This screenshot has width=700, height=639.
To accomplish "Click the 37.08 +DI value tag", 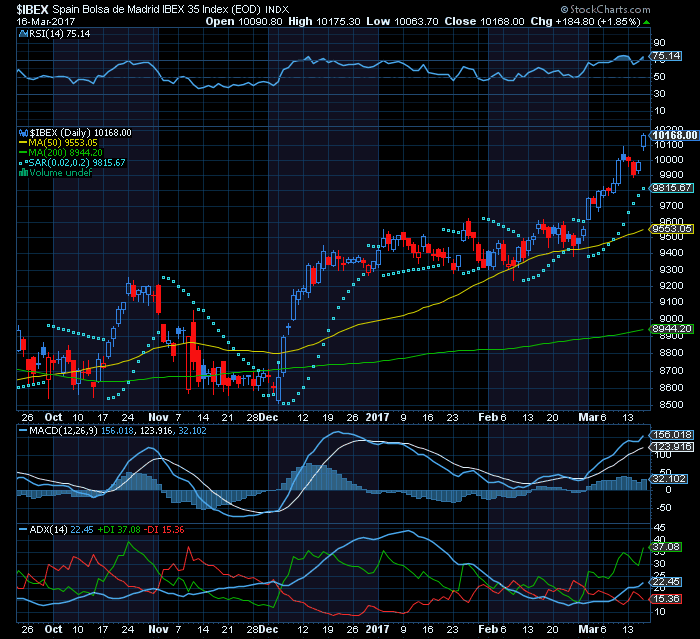I will [x=665, y=547].
